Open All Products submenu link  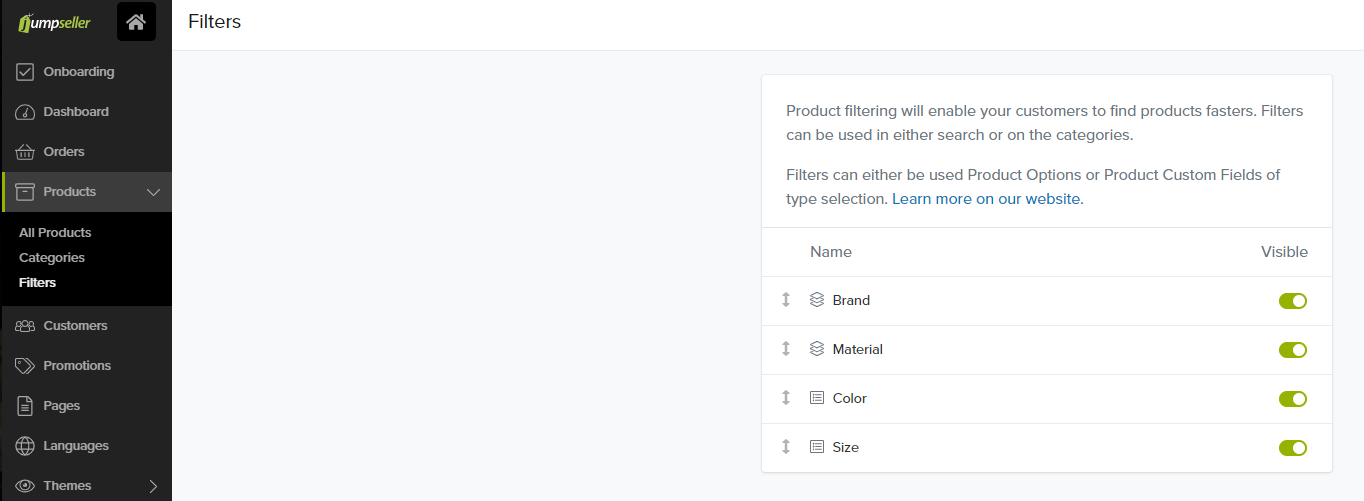tap(55, 233)
